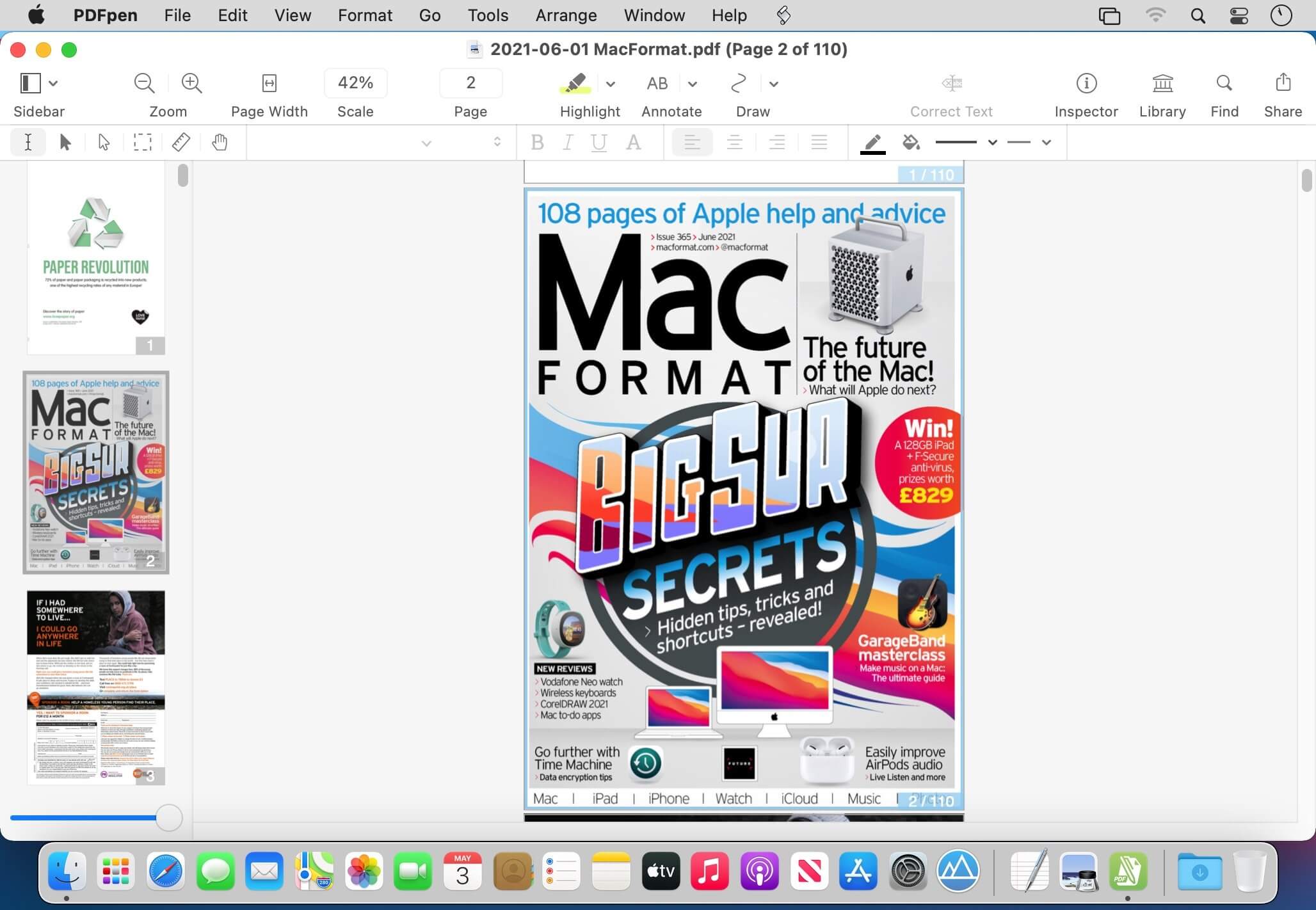Click the Scale percentage field
The width and height of the screenshot is (1316, 910).
click(355, 83)
